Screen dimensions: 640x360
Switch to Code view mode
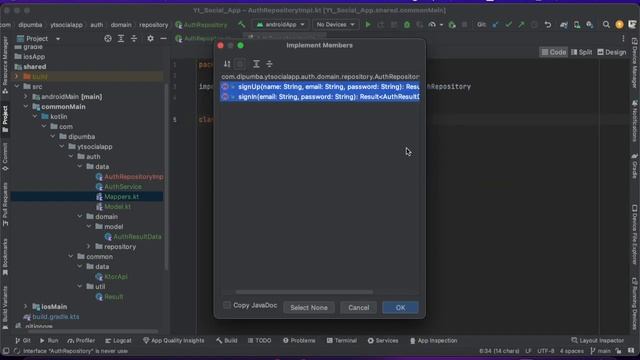[x=553, y=52]
